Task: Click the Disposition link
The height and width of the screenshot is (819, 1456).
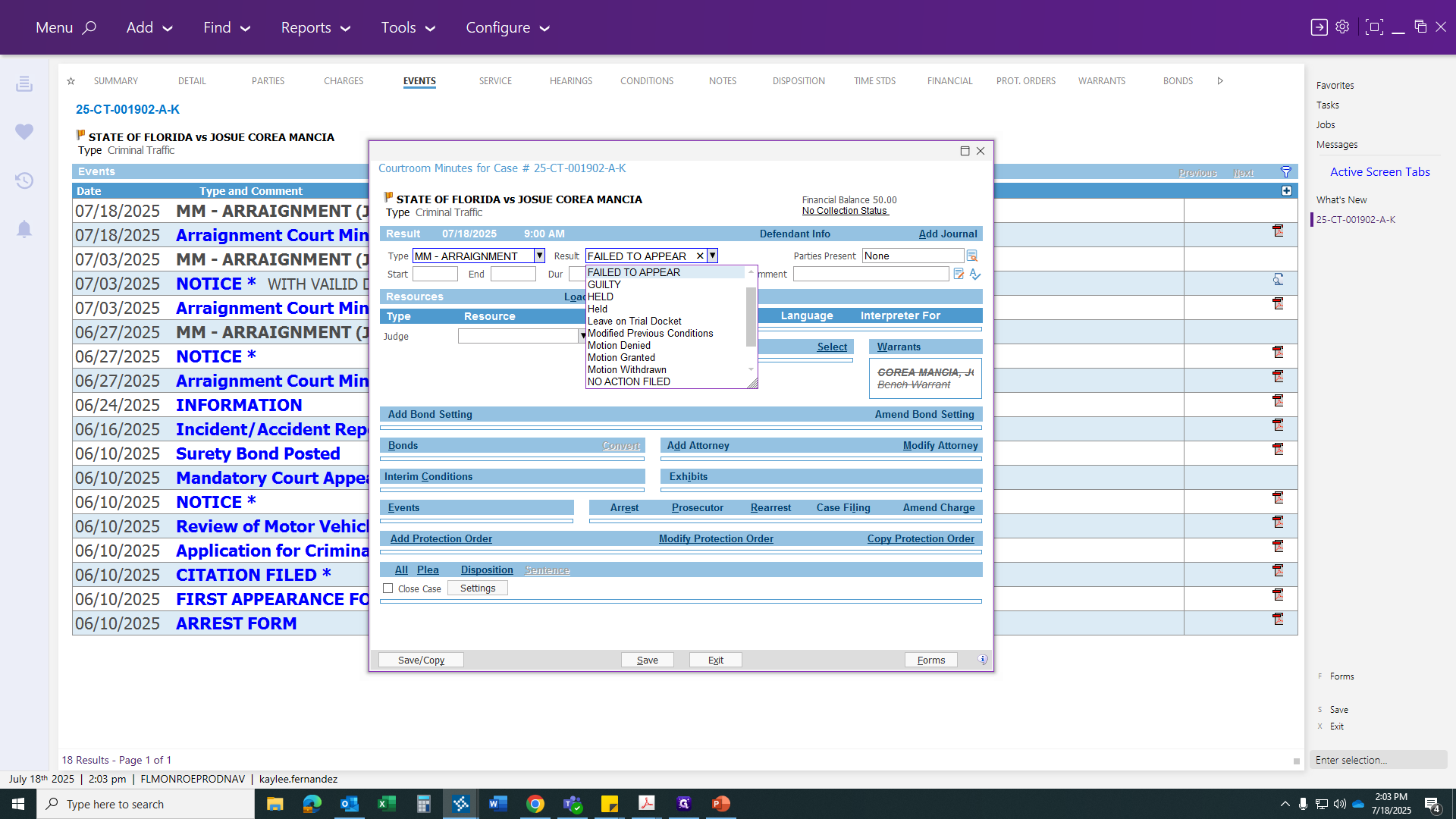Action: pyautogui.click(x=486, y=570)
